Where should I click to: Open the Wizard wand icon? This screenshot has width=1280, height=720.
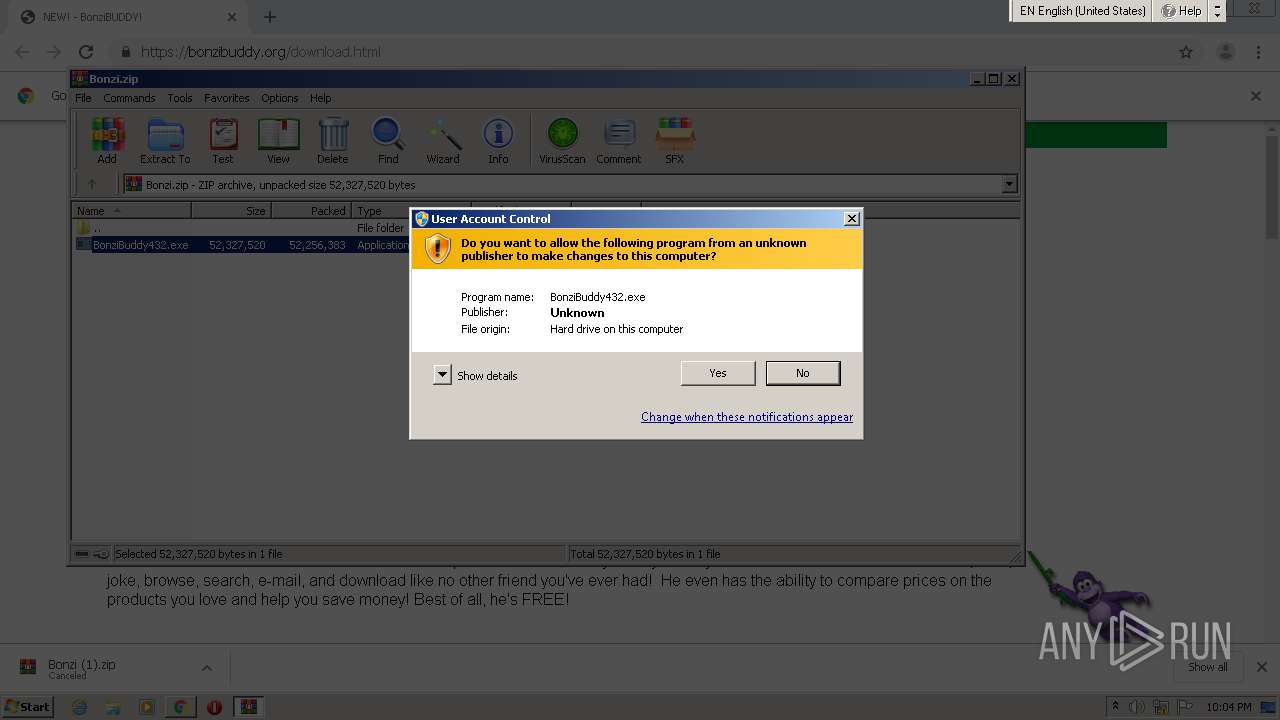[443, 141]
